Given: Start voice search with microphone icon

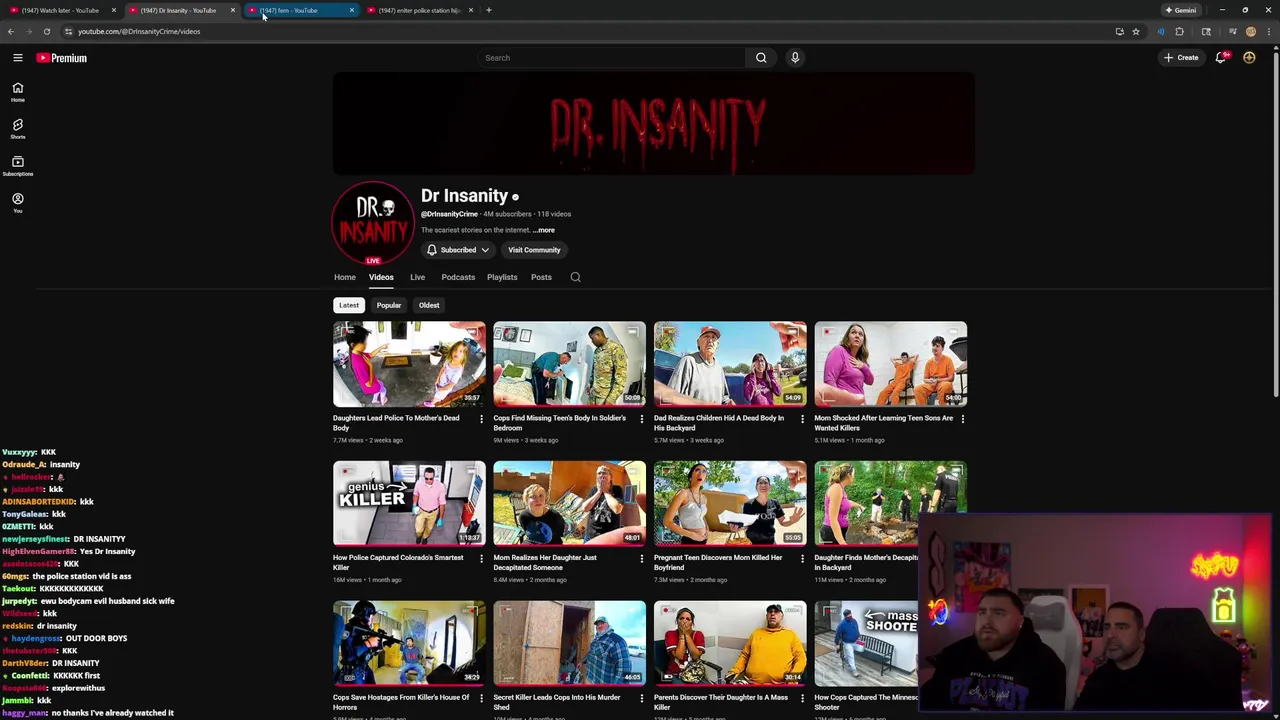Looking at the screenshot, I should (795, 58).
